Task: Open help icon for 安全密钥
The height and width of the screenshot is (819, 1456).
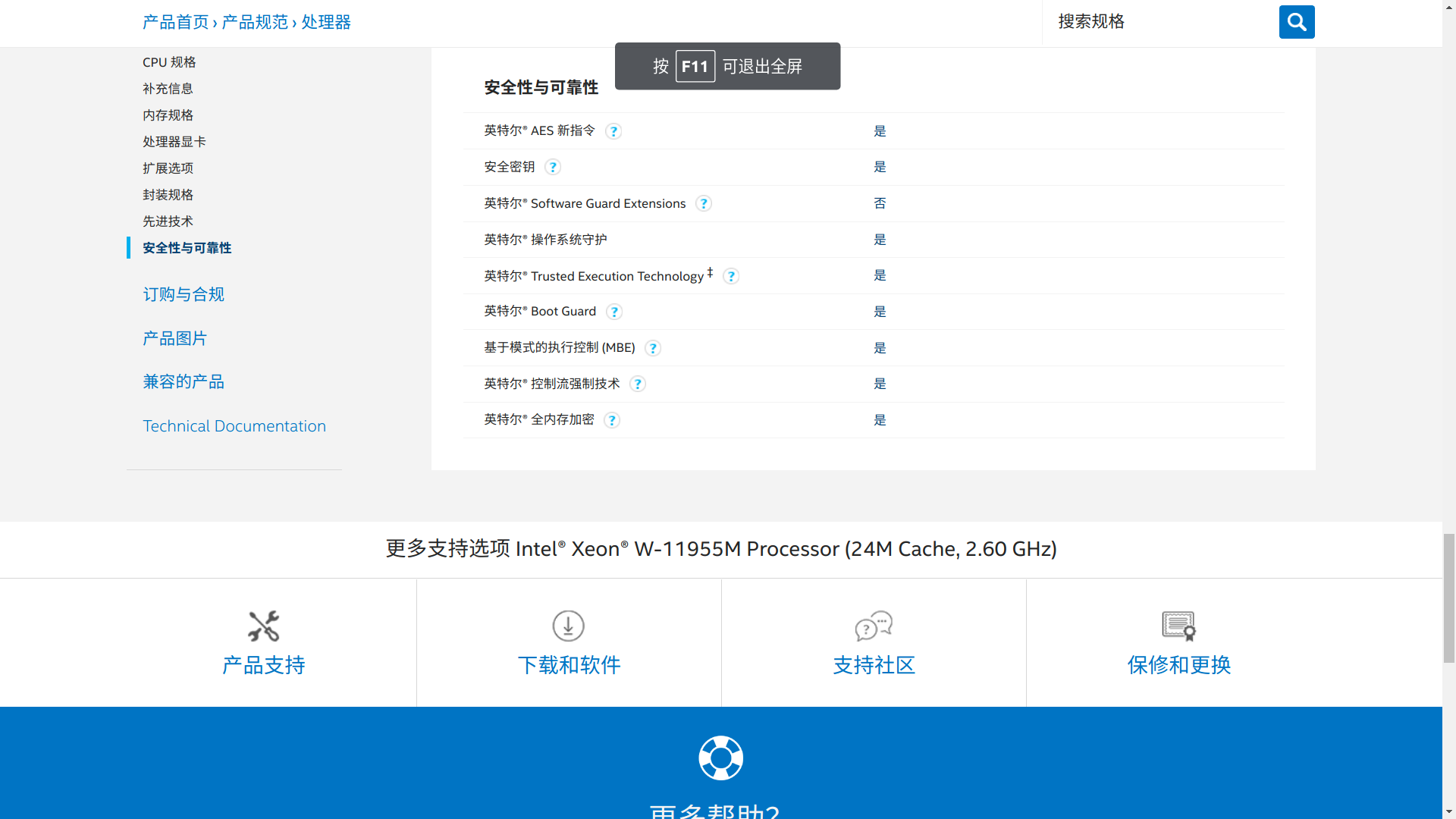Action: pyautogui.click(x=553, y=167)
